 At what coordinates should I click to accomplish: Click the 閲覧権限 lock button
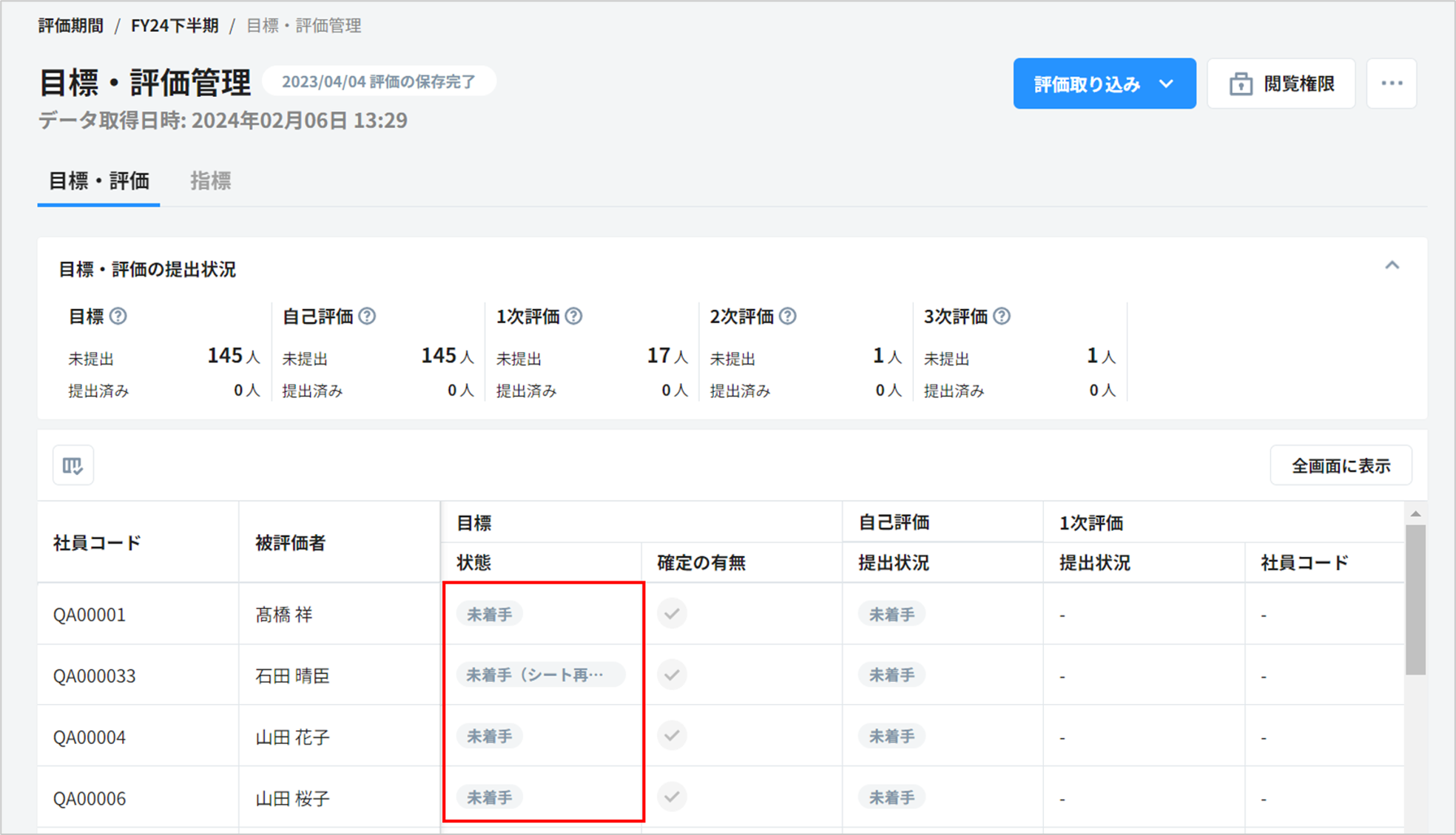point(1281,84)
